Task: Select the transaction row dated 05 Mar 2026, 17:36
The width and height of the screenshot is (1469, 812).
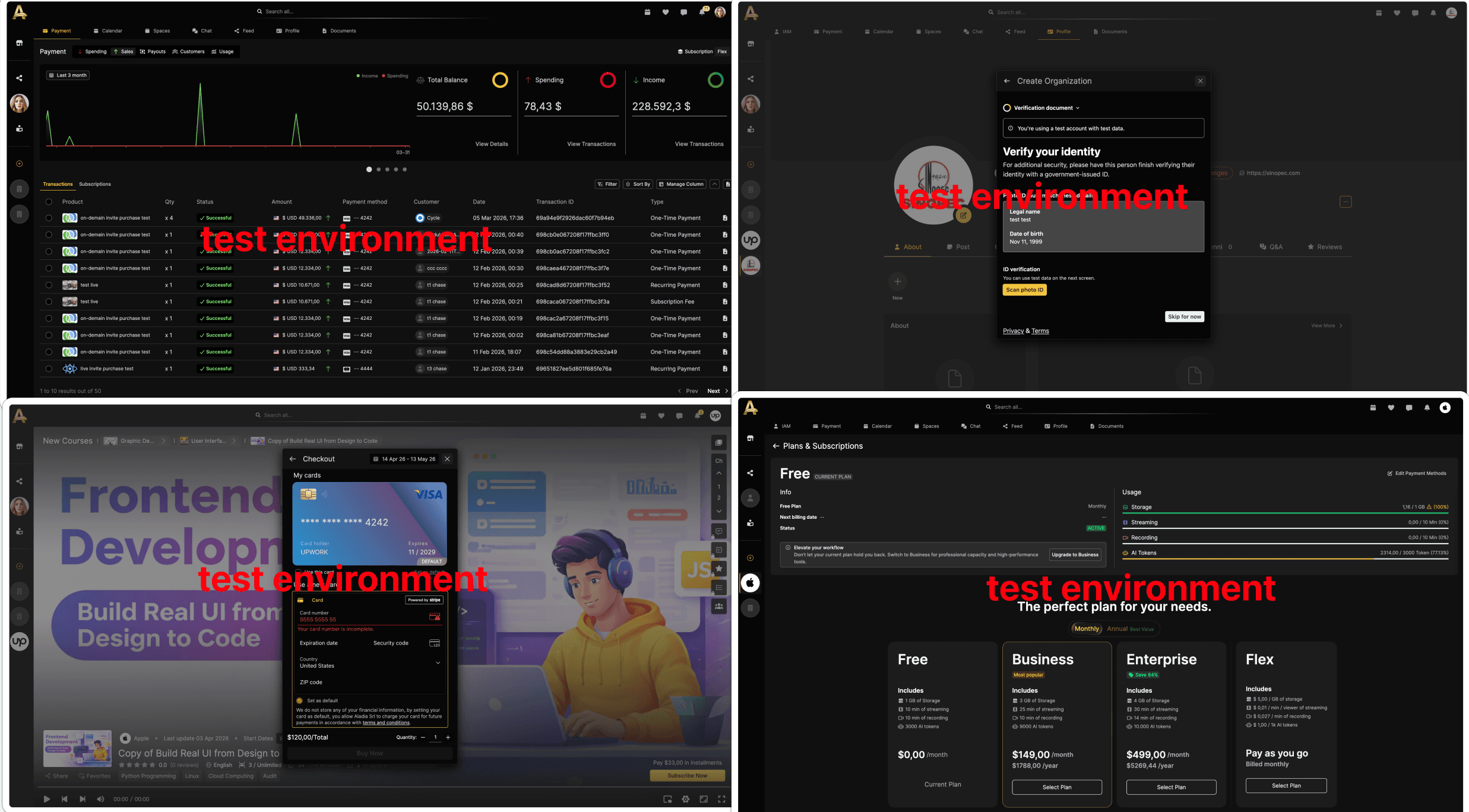Action: click(49, 218)
